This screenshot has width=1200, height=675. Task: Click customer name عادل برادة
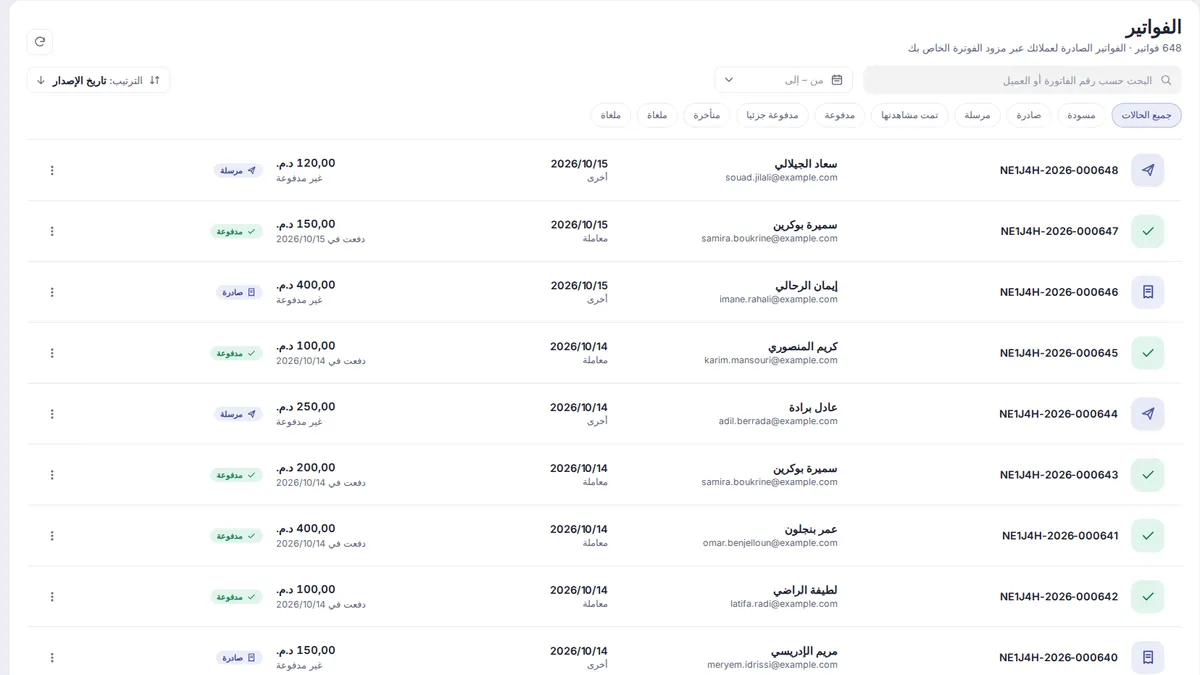point(813,407)
